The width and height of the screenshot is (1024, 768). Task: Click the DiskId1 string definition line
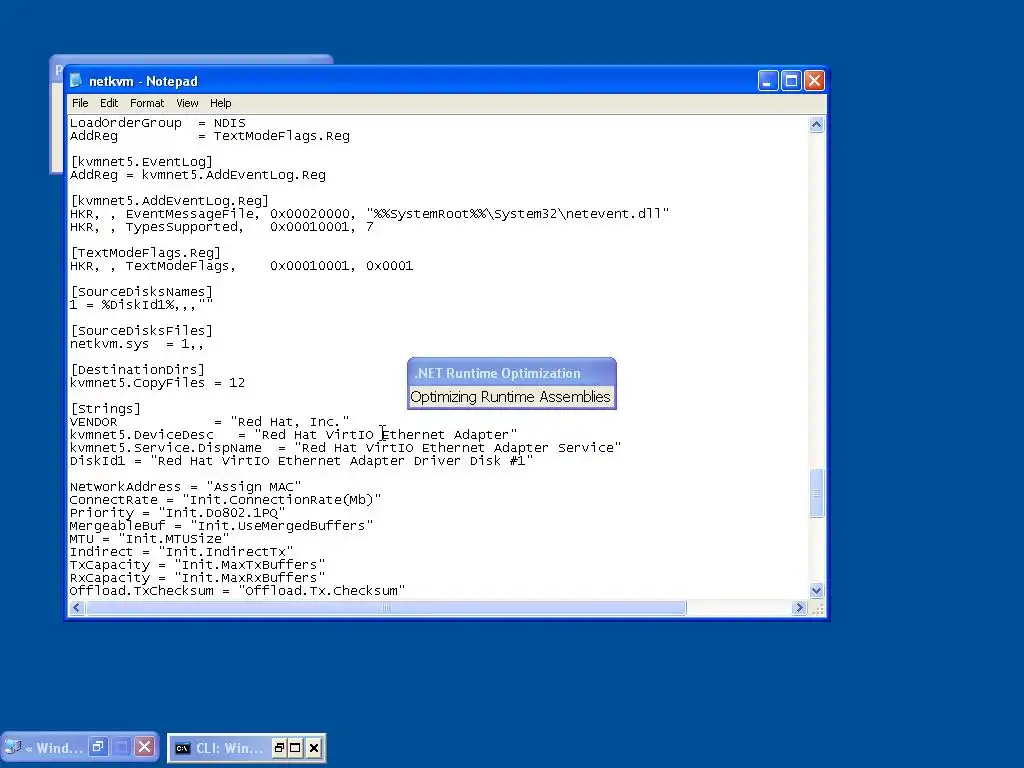301,461
